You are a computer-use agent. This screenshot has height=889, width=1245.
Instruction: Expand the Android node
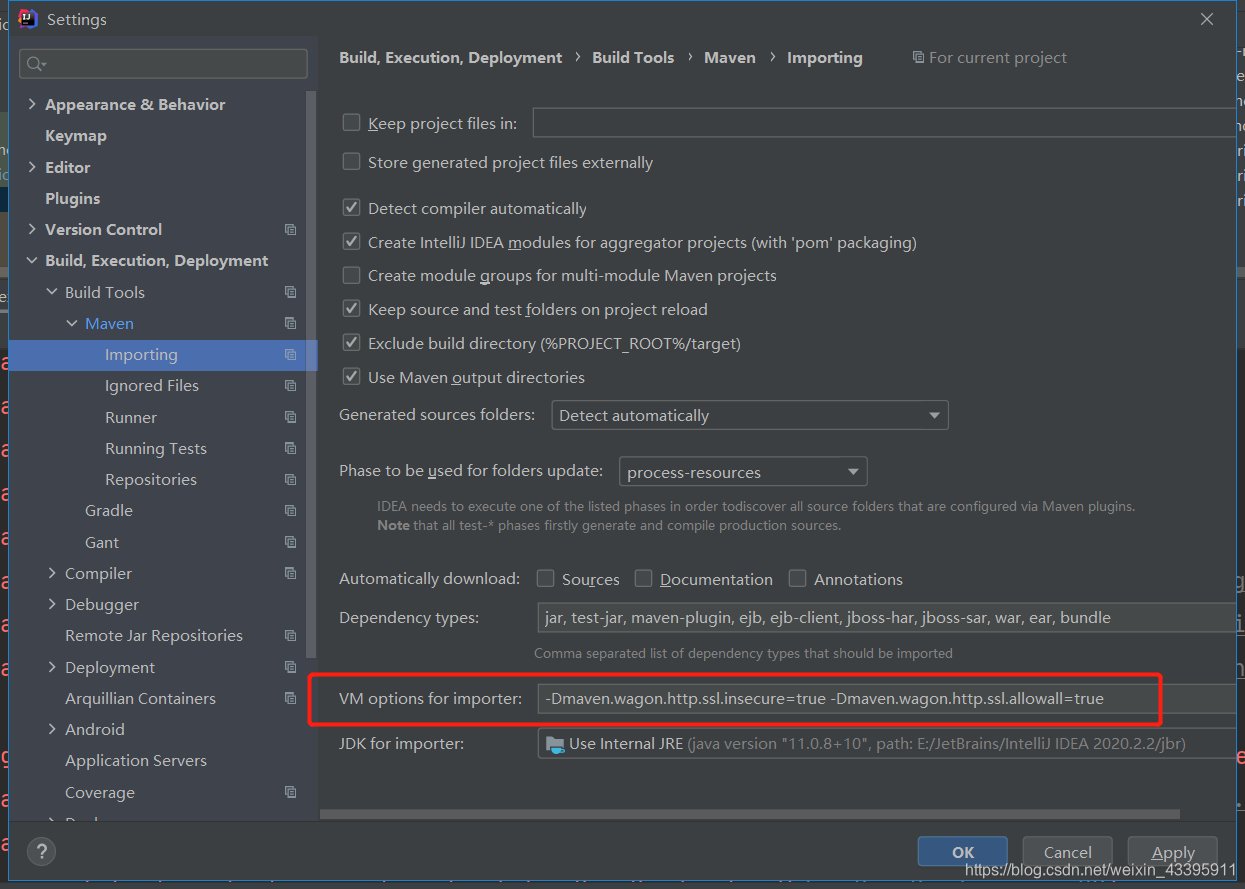pos(52,729)
